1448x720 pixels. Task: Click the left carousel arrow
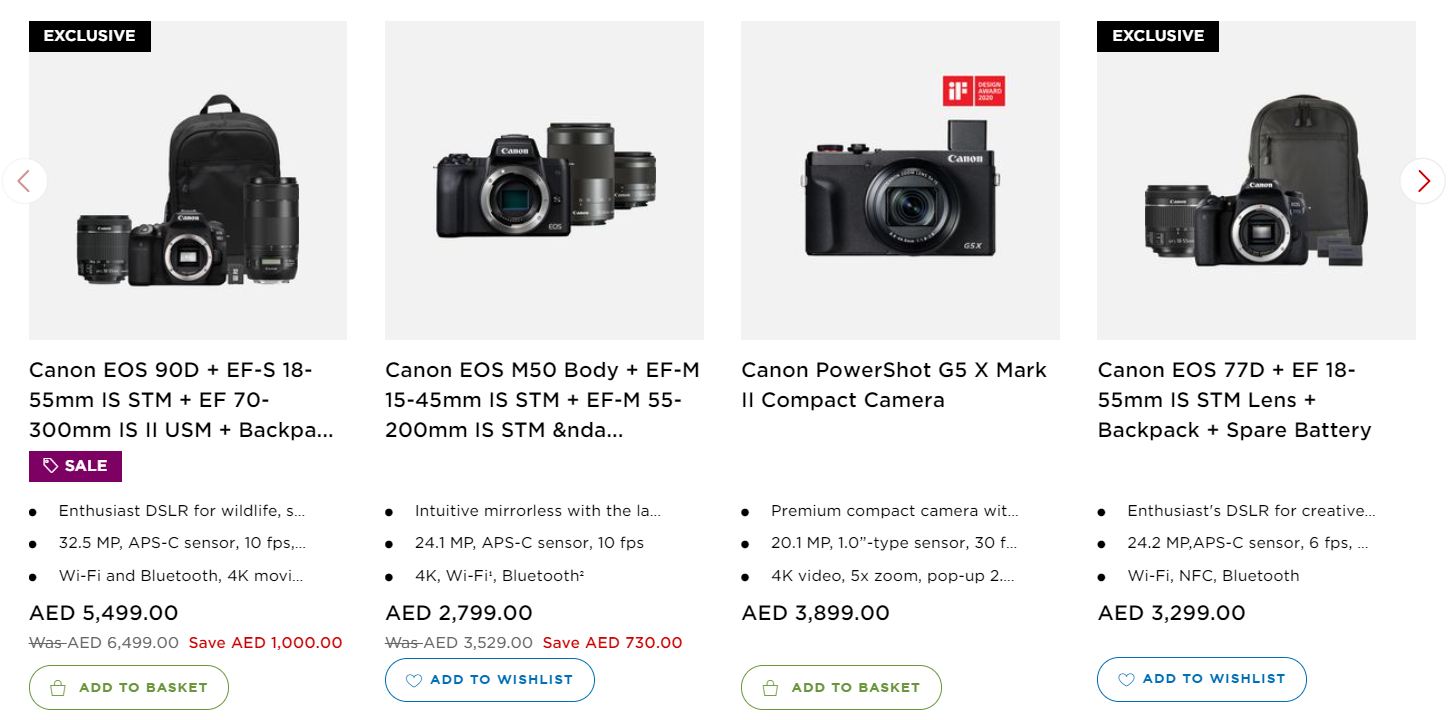[25, 181]
